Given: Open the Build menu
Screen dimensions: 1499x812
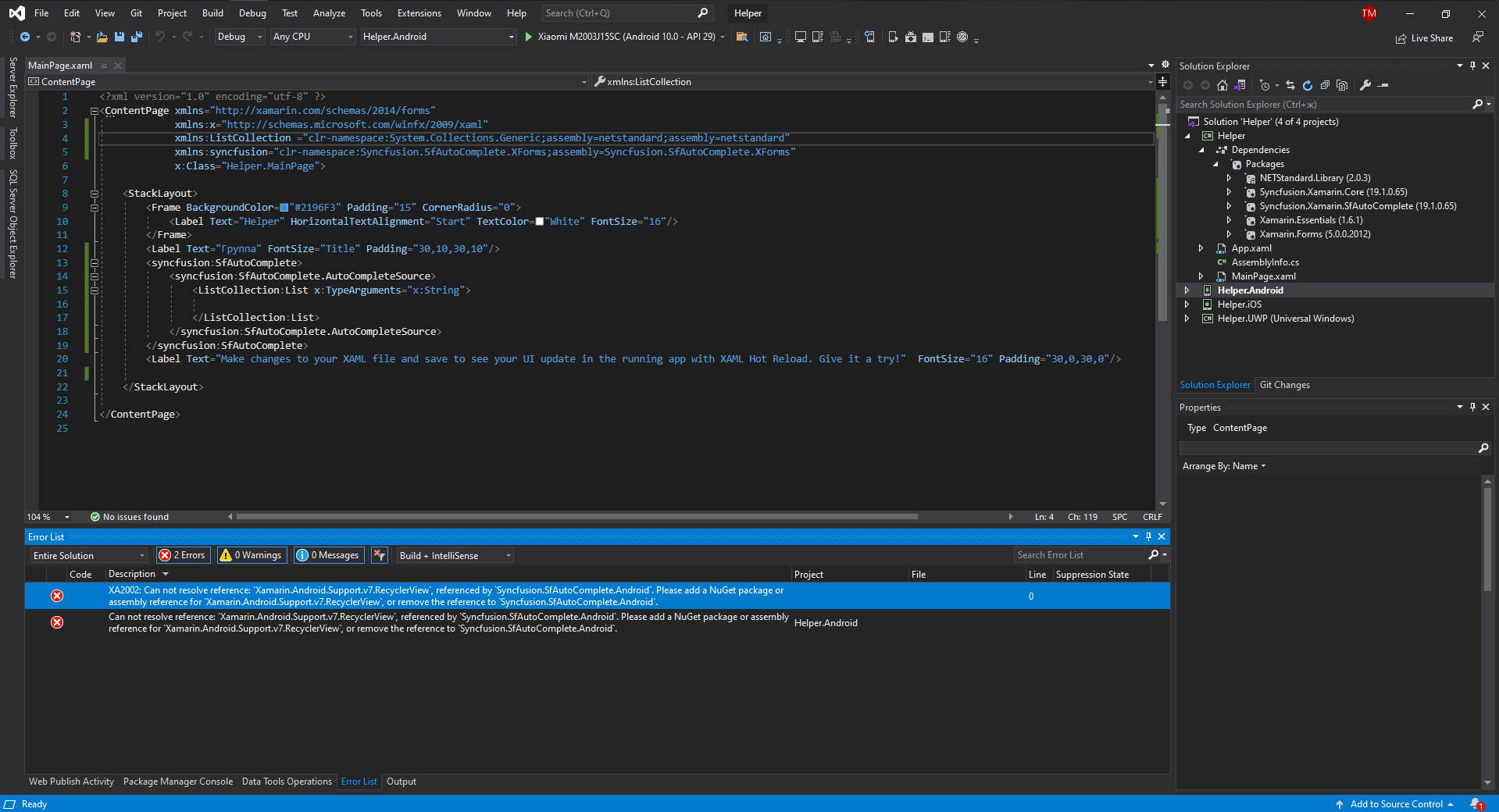Looking at the screenshot, I should coord(212,13).
